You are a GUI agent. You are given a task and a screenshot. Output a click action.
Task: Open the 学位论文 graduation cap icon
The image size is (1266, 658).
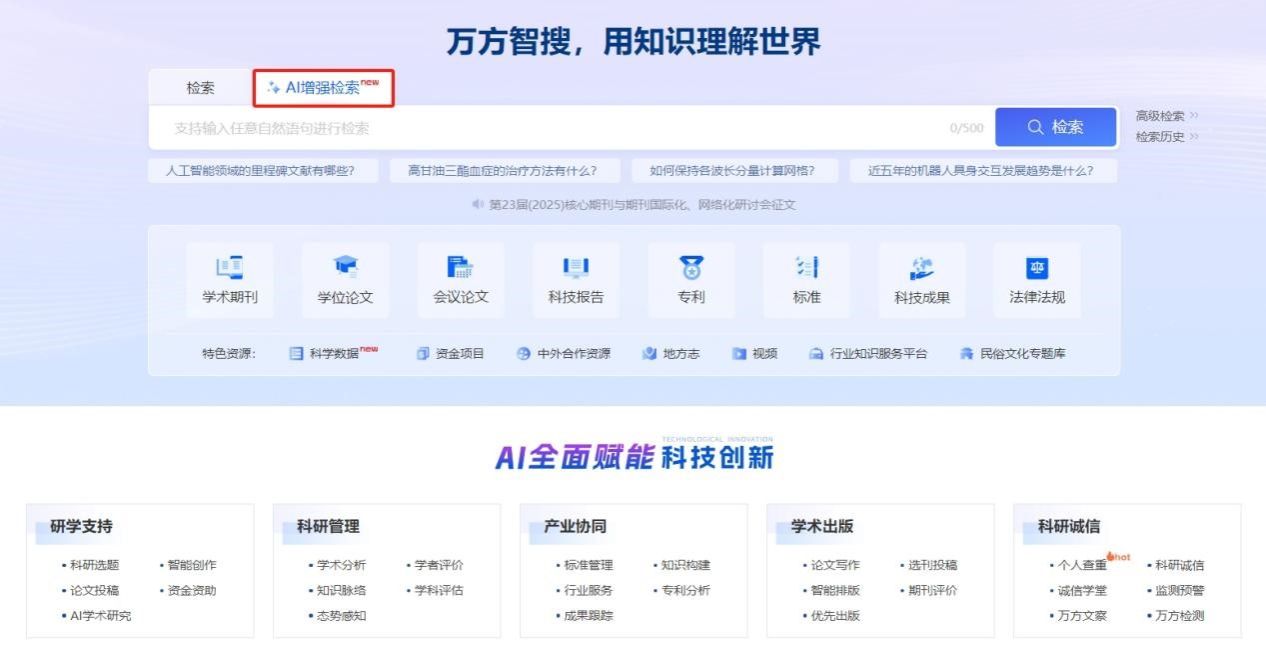click(345, 267)
